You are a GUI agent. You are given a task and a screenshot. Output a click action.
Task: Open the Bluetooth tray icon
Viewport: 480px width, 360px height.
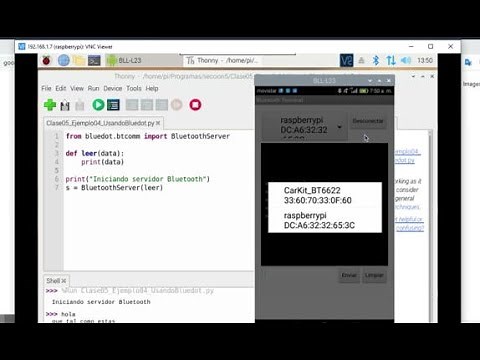[376, 60]
